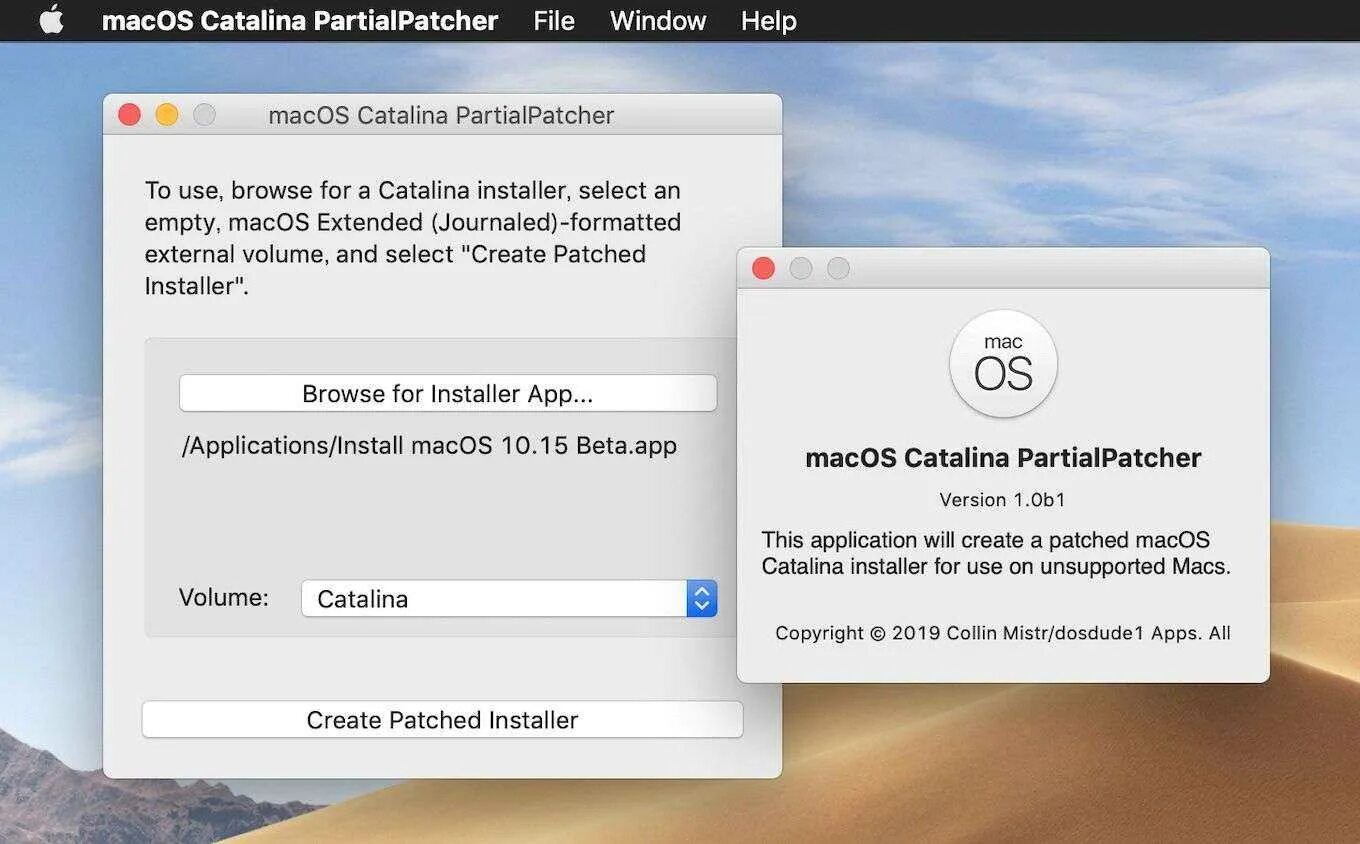Click the Version 1.0b1 text
The height and width of the screenshot is (844, 1360).
tap(1002, 500)
